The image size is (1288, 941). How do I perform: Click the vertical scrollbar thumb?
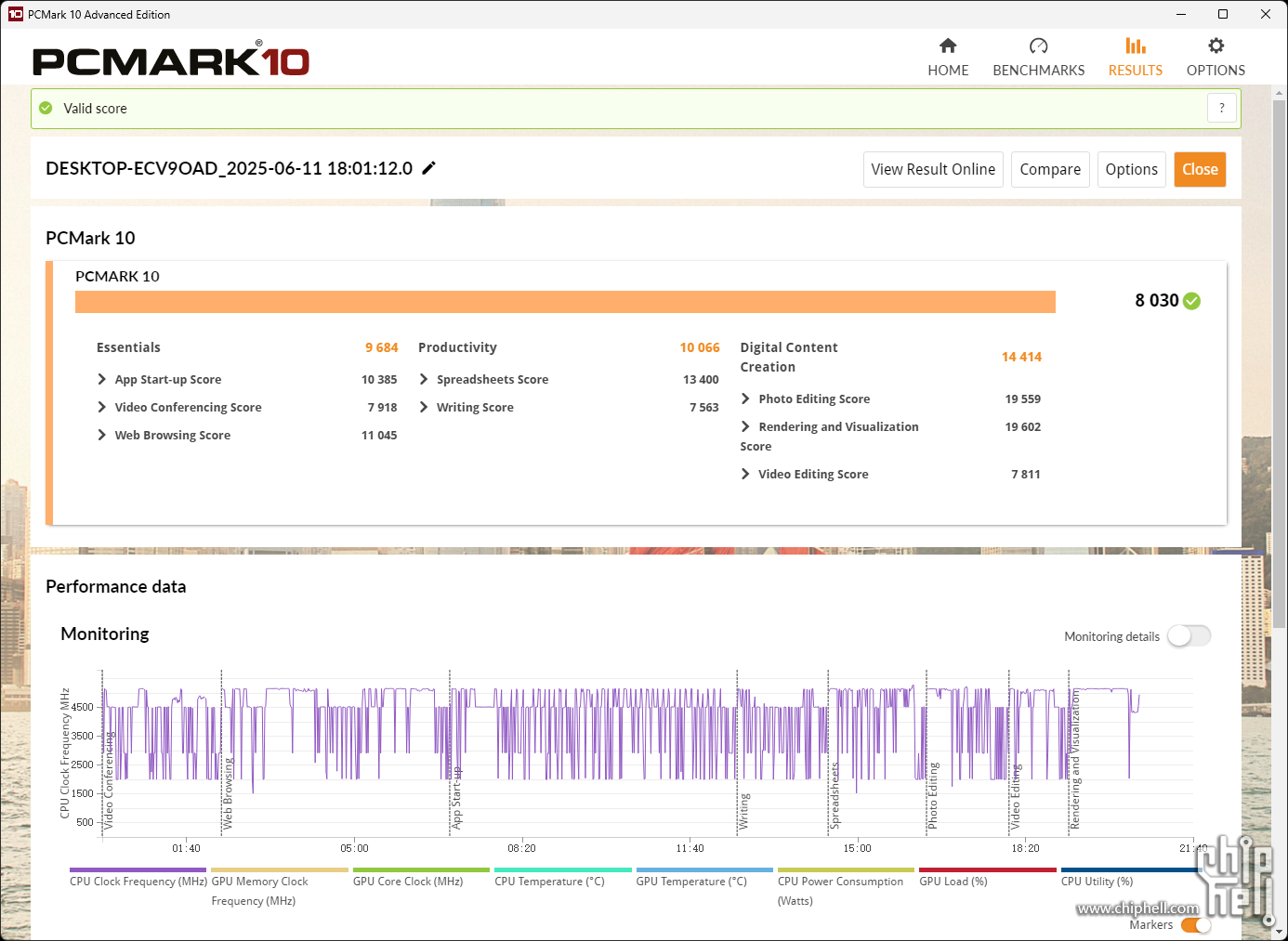tap(1279, 365)
